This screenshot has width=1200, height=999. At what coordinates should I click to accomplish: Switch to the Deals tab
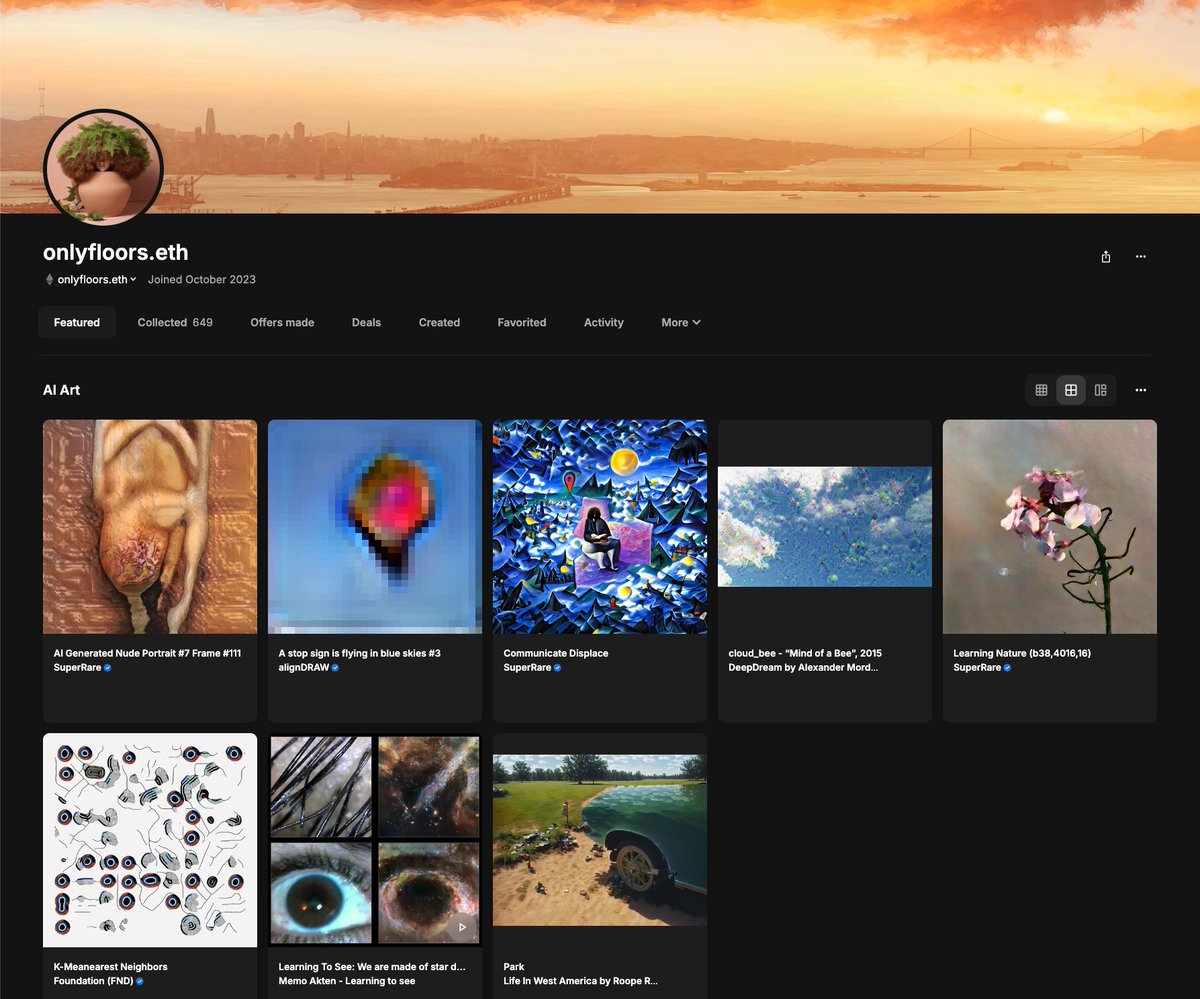[x=366, y=323]
